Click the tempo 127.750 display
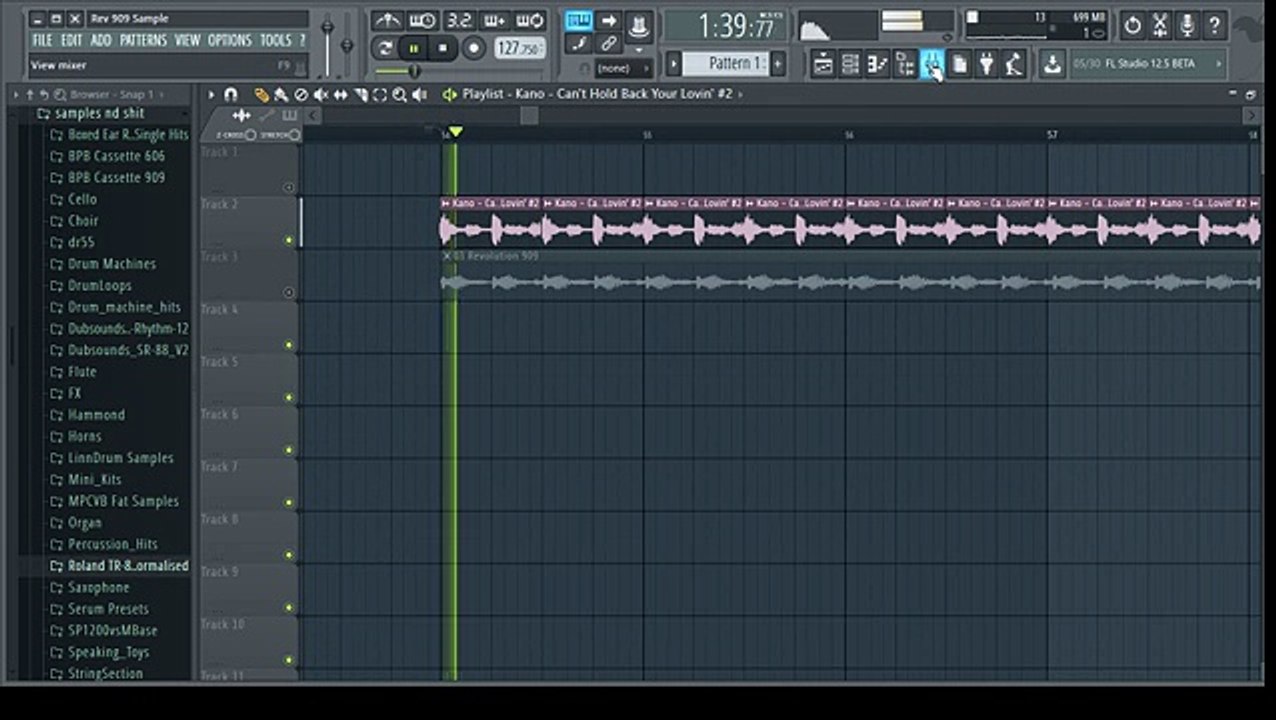1276x720 pixels. (x=519, y=48)
